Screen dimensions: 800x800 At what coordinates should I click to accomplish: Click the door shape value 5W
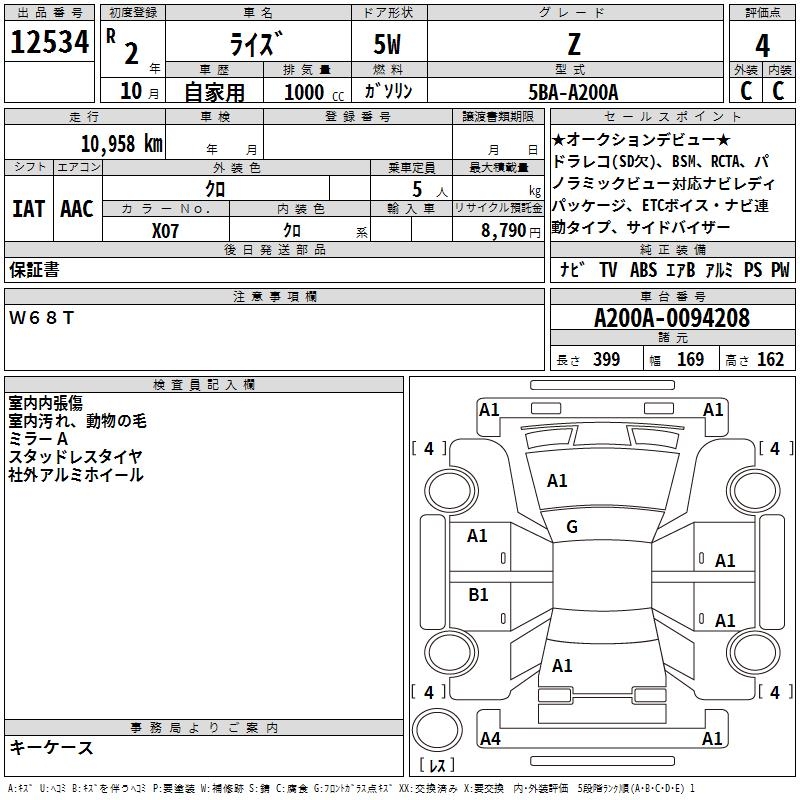(x=388, y=44)
